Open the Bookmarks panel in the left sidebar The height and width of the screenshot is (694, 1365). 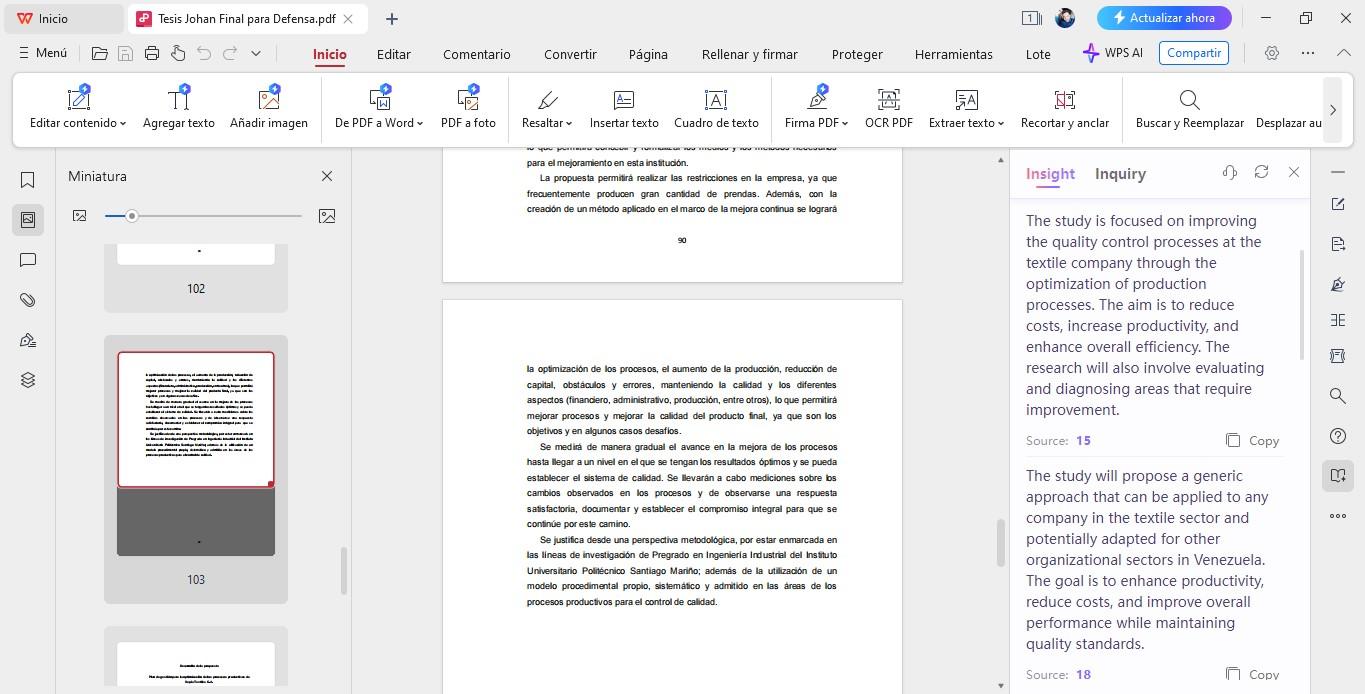(x=27, y=180)
